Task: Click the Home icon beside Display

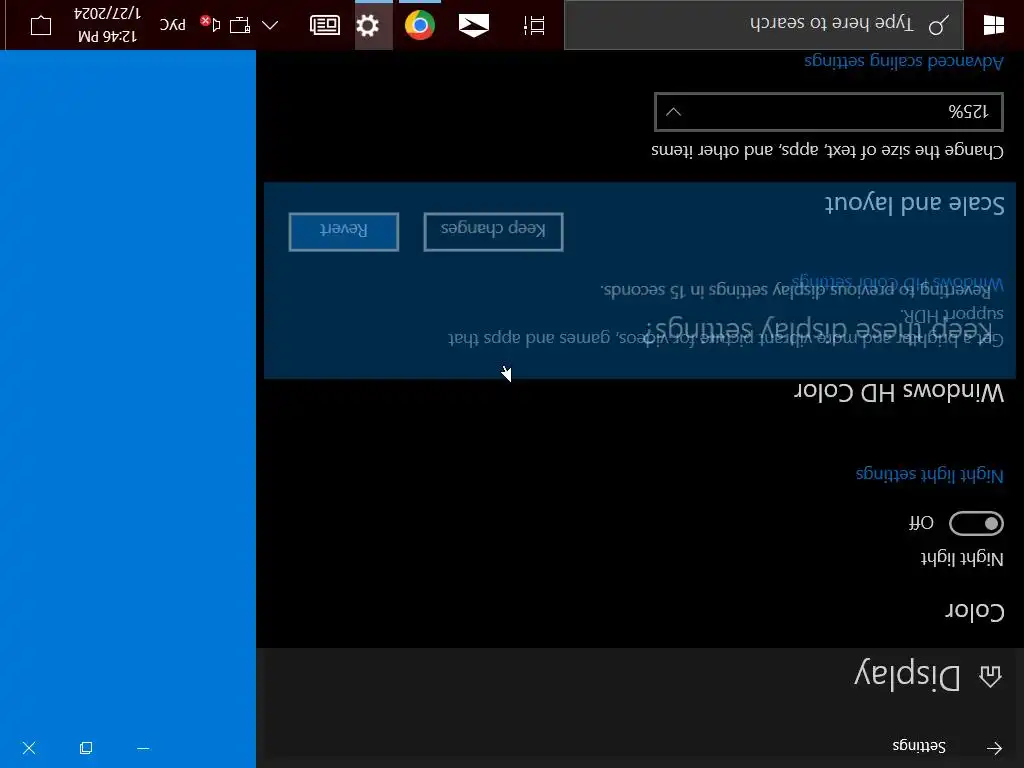Action: [990, 676]
